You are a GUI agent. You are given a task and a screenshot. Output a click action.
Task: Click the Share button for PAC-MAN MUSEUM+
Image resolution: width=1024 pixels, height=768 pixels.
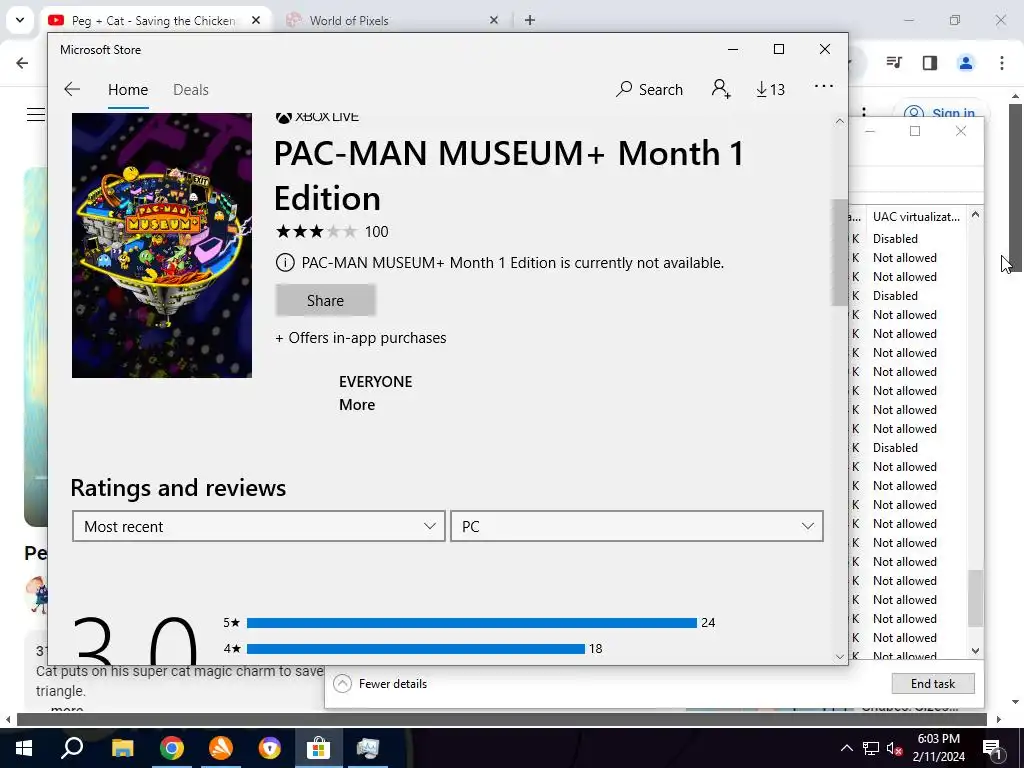[x=325, y=300]
